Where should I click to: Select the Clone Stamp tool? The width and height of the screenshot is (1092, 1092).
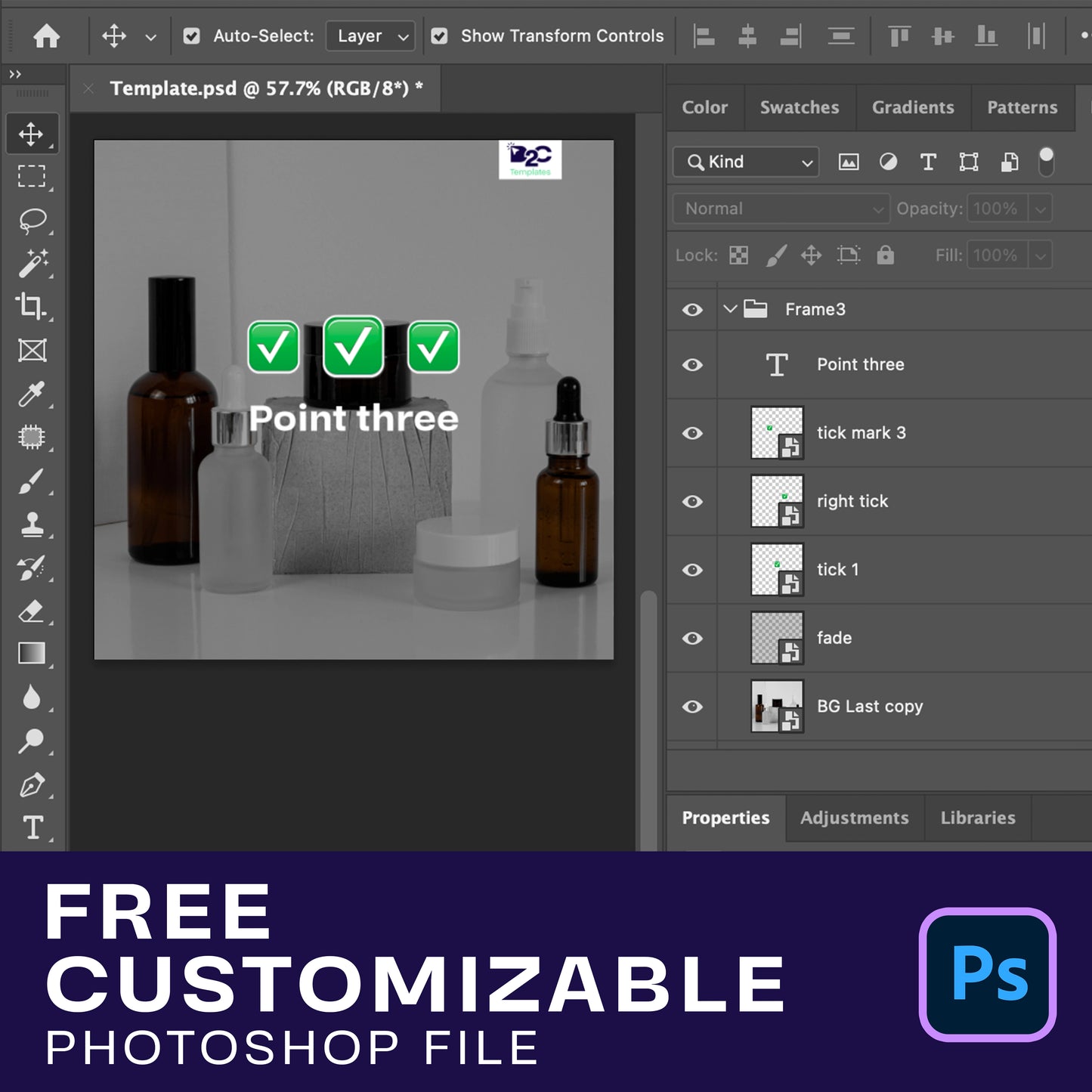tap(32, 524)
